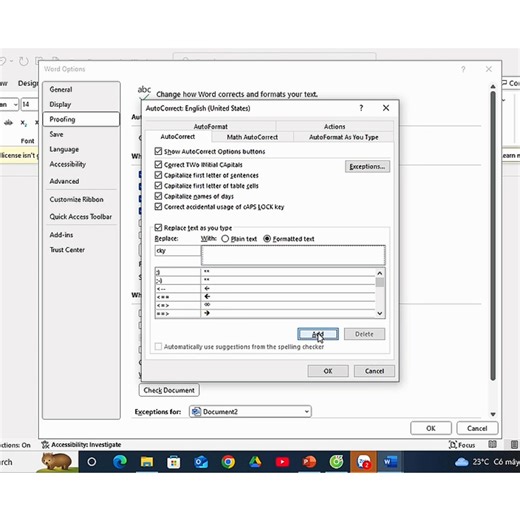The height and width of the screenshot is (520, 520).
Task: Select the Plain text radio button
Action: [225, 239]
